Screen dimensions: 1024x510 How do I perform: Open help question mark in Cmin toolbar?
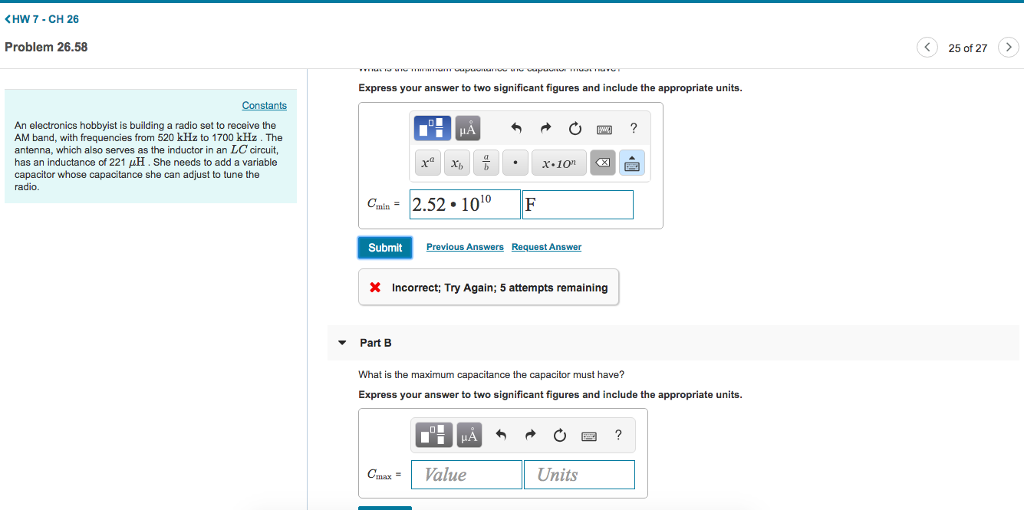point(633,129)
